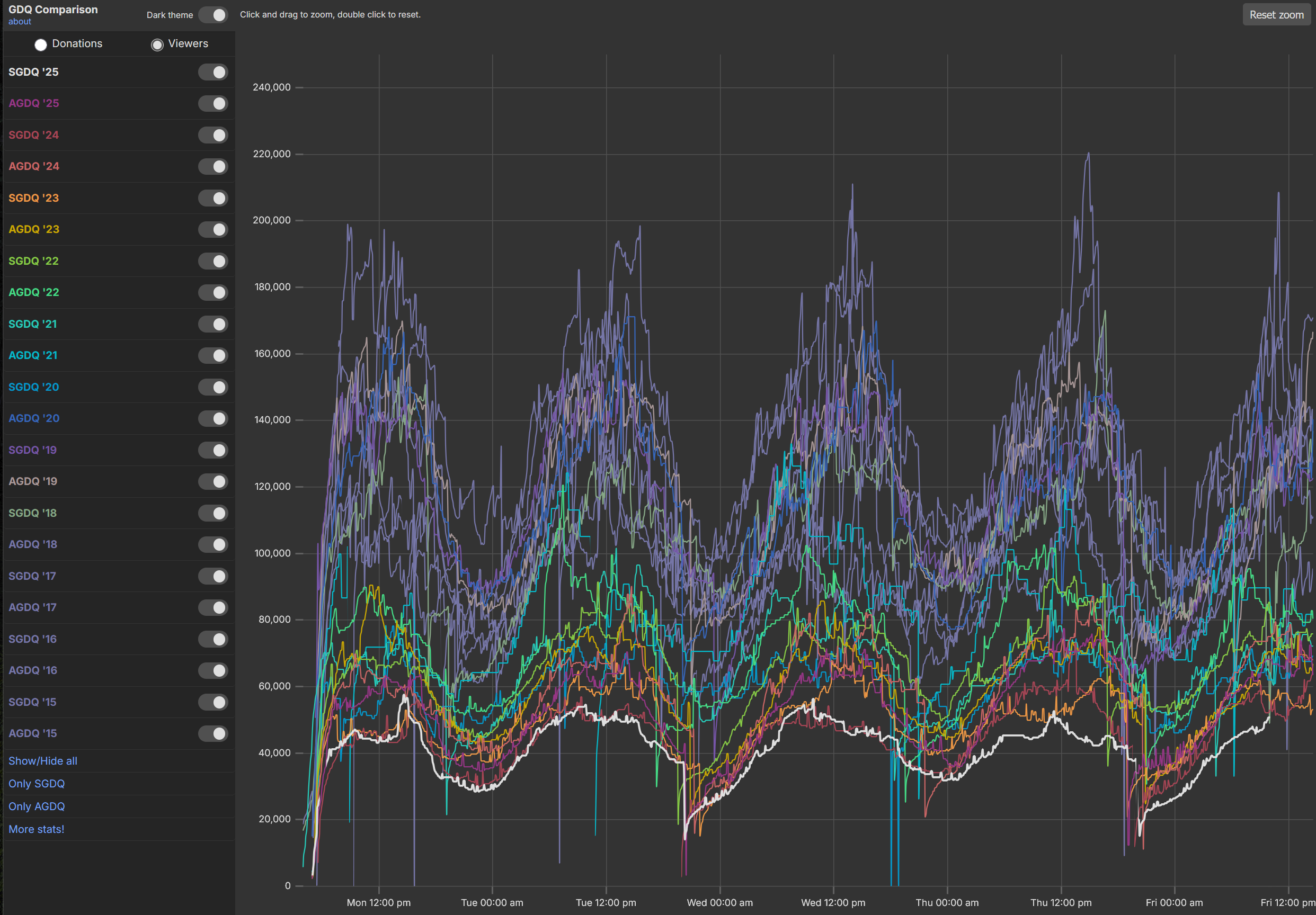Toggle SGDQ '16 series visibility
1316x915 pixels.
[x=212, y=640]
